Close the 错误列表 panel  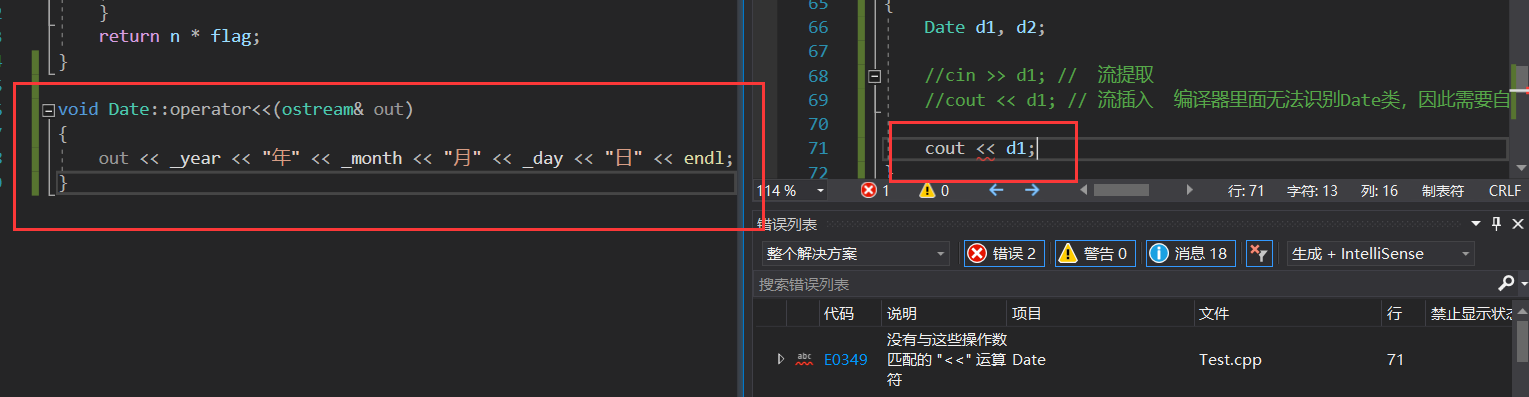[x=1518, y=224]
